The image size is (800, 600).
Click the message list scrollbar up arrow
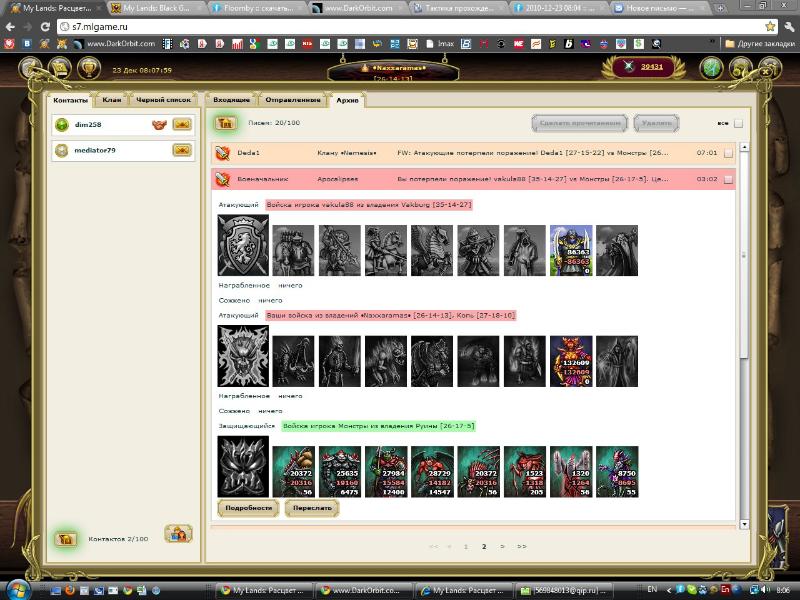[x=744, y=147]
